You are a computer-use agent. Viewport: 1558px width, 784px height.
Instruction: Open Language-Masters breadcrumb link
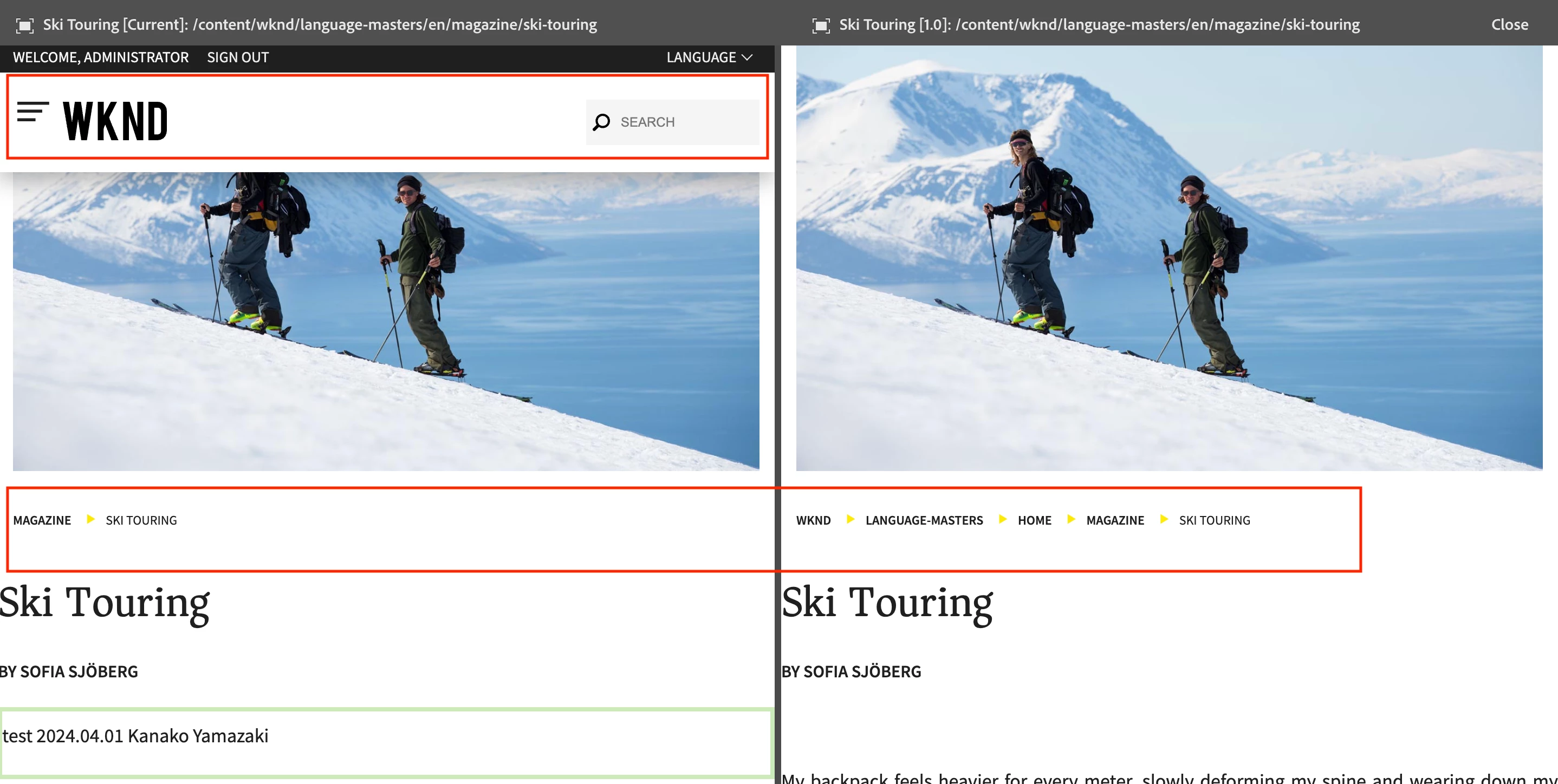tap(924, 520)
